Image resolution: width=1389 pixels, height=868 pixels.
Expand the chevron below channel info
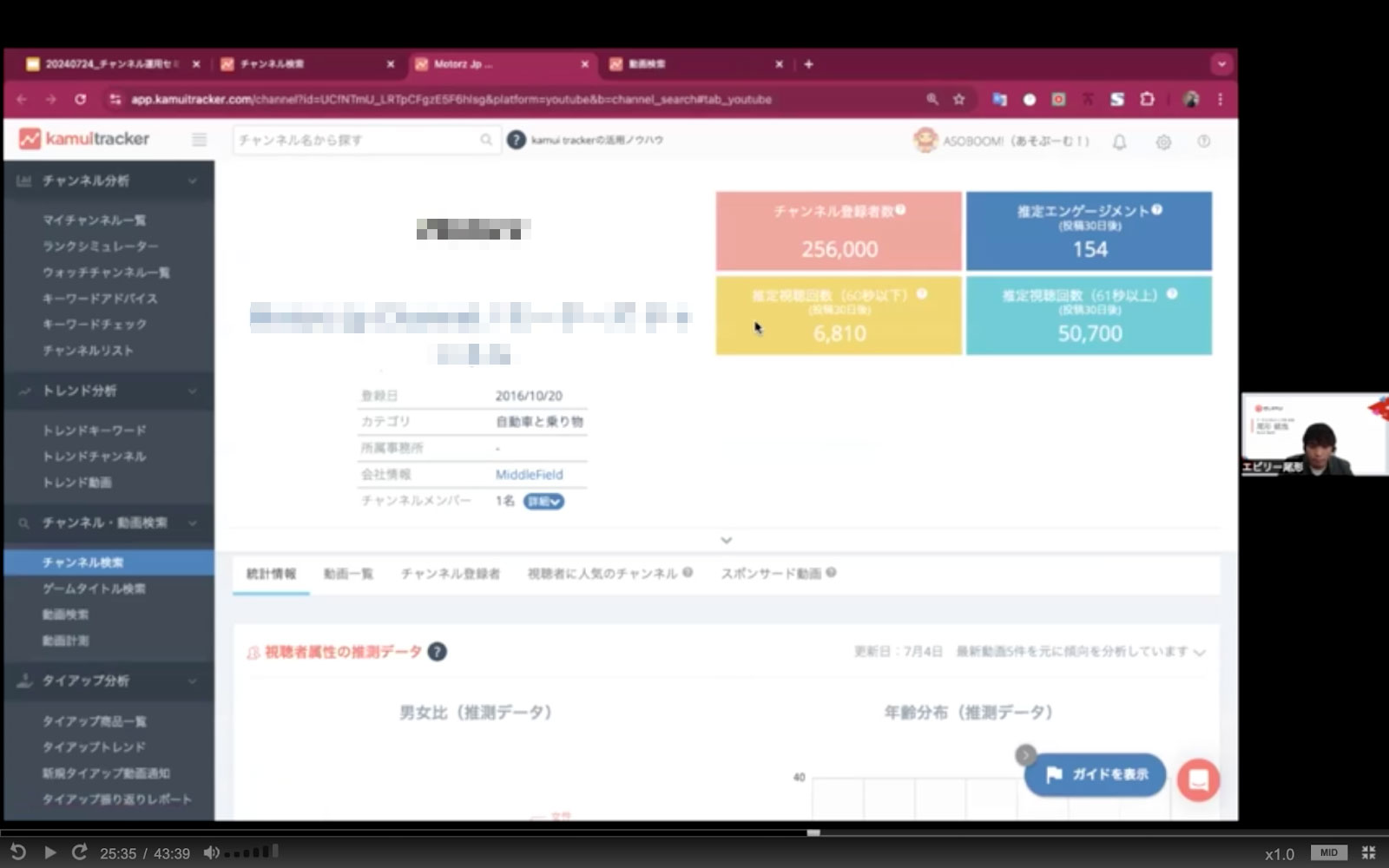tap(727, 541)
